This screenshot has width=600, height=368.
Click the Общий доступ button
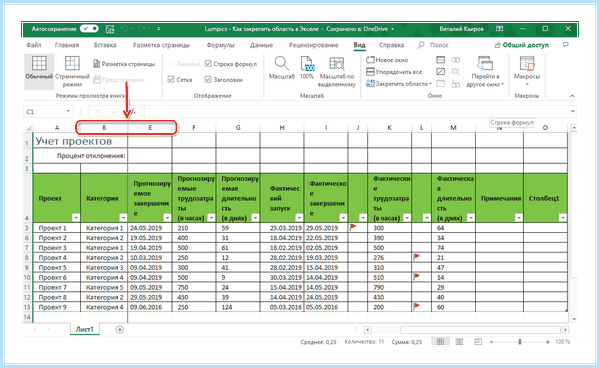pos(522,45)
